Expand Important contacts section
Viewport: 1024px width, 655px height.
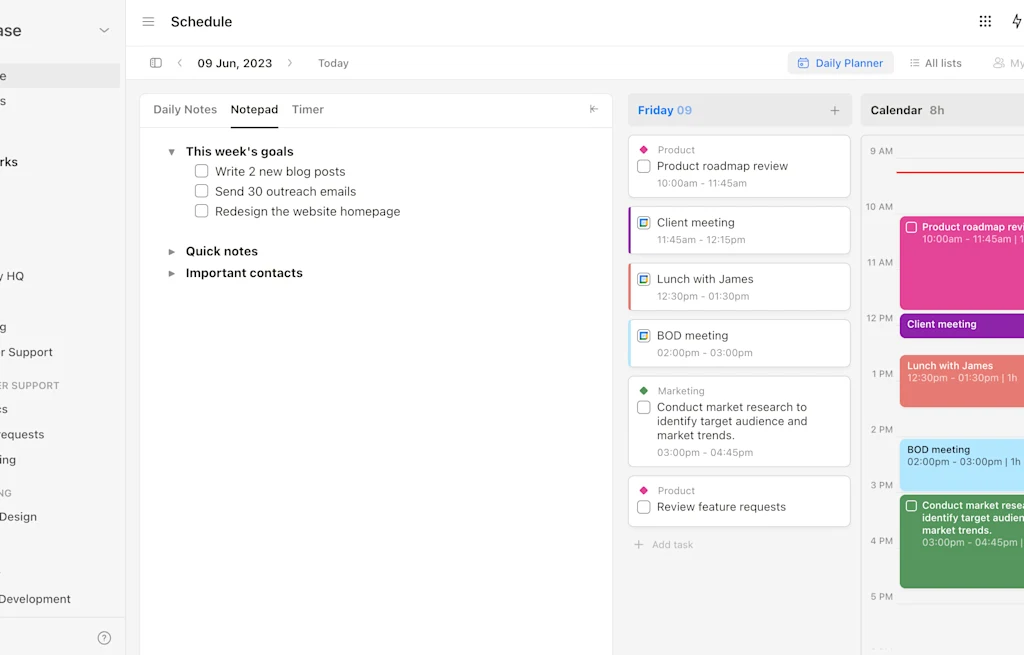point(171,273)
